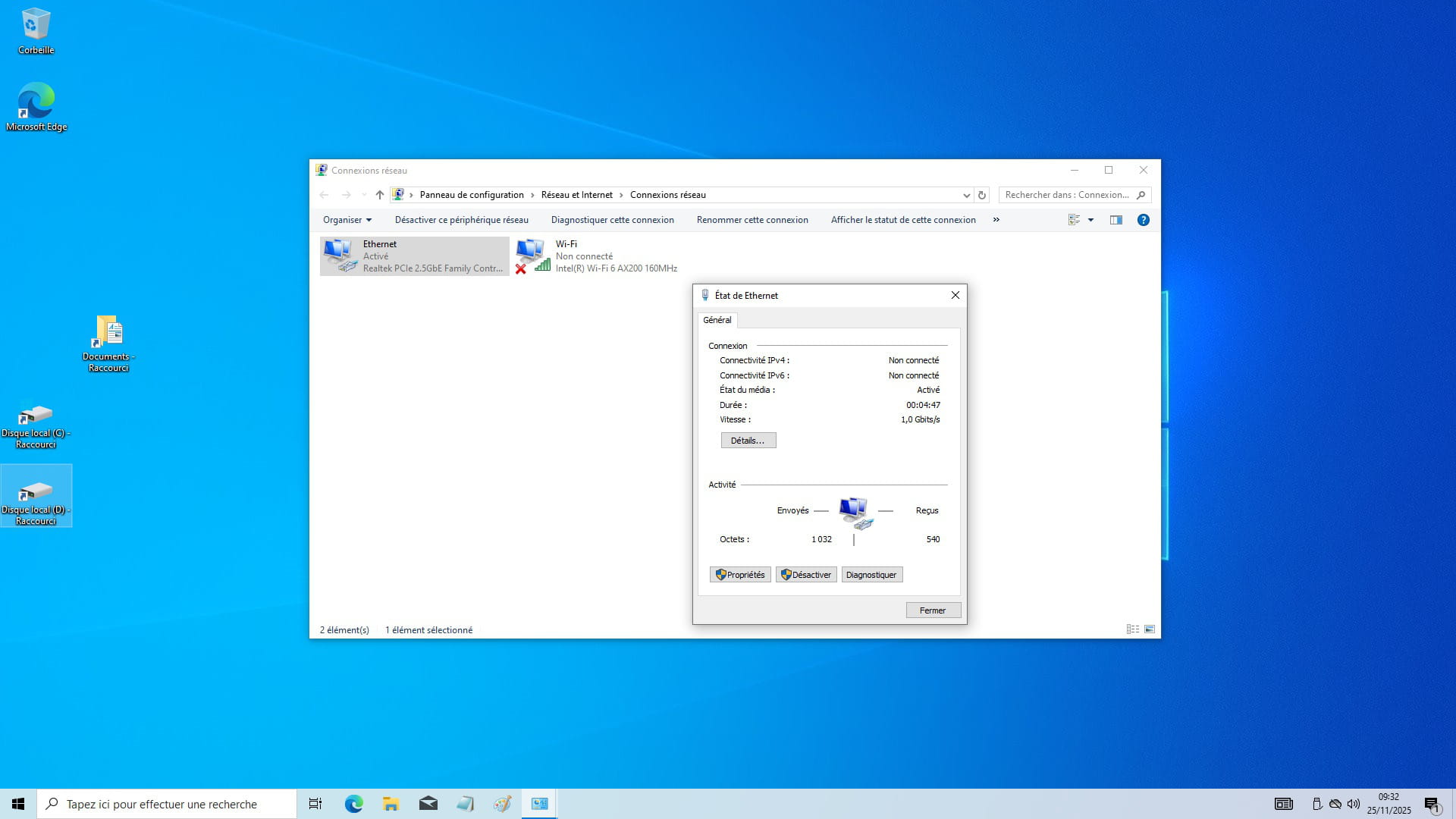
Task: Select the Ethernet network adapter icon
Action: [x=339, y=256]
